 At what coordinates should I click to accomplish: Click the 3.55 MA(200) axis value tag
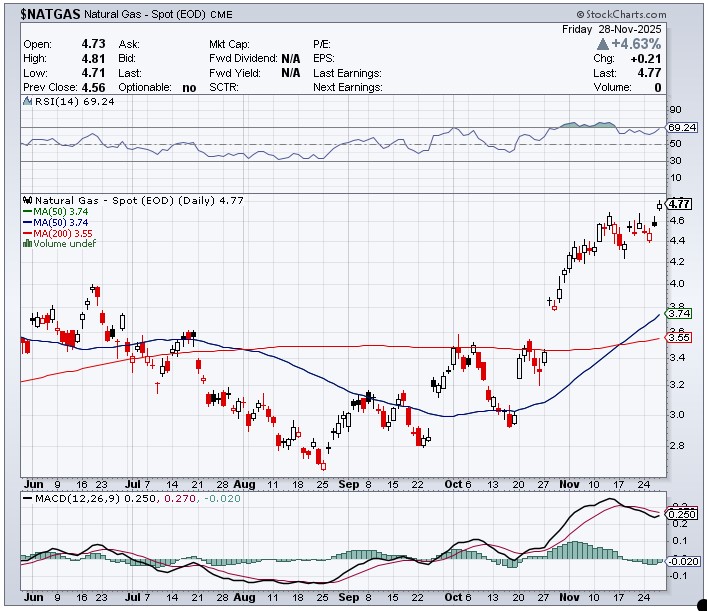[679, 337]
